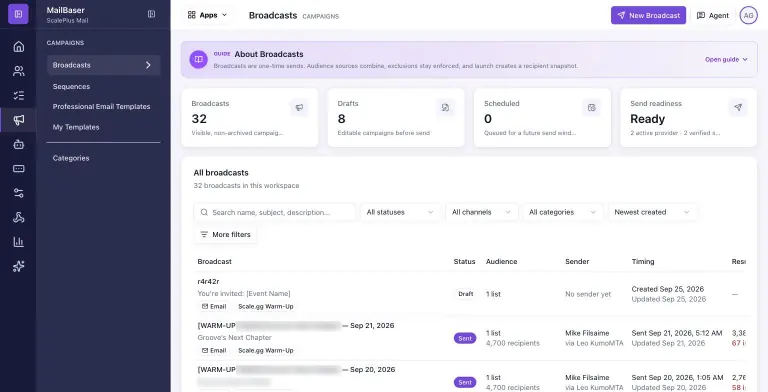This screenshot has height=392, width=768.
Task: Click "Sent Sep 21, 2026, 5:12 AM"
Action: (676, 333)
